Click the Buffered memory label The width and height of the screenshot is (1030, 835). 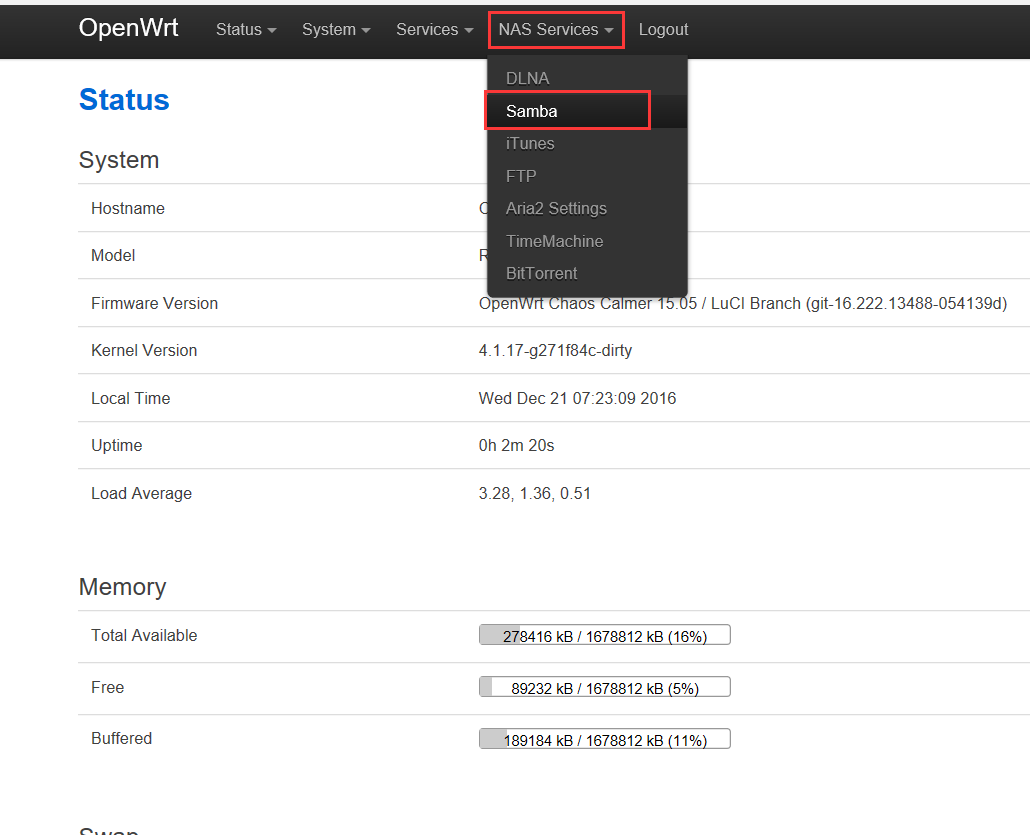122,738
